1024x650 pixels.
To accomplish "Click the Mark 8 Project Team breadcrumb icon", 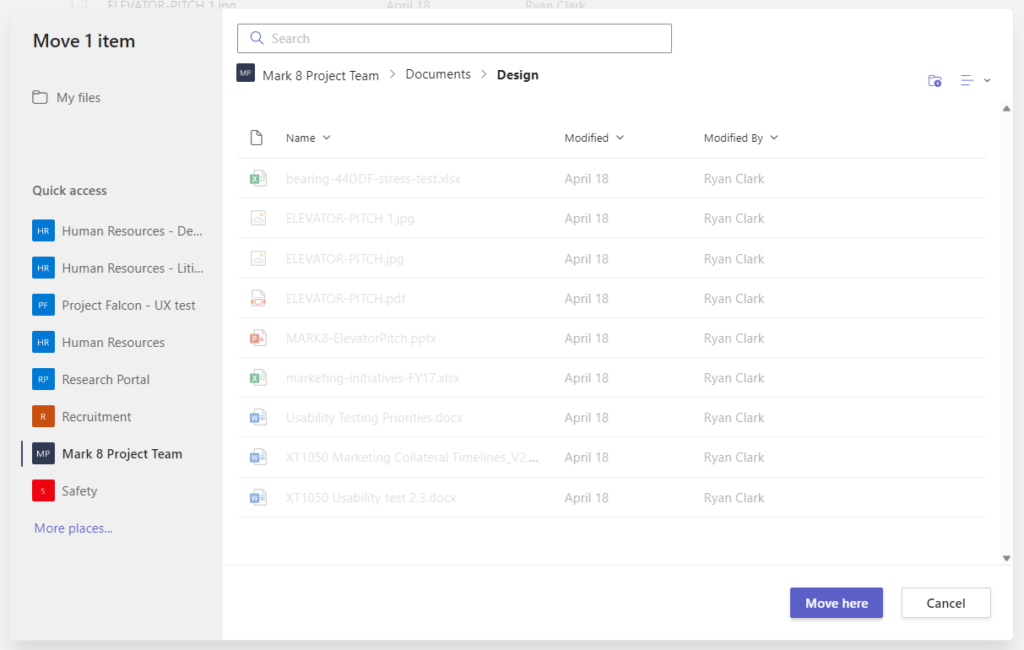I will (x=246, y=73).
